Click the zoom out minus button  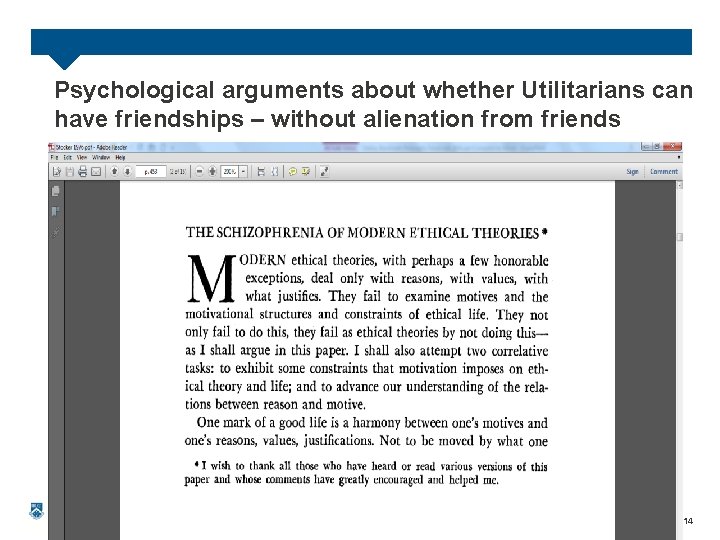pyautogui.click(x=199, y=172)
